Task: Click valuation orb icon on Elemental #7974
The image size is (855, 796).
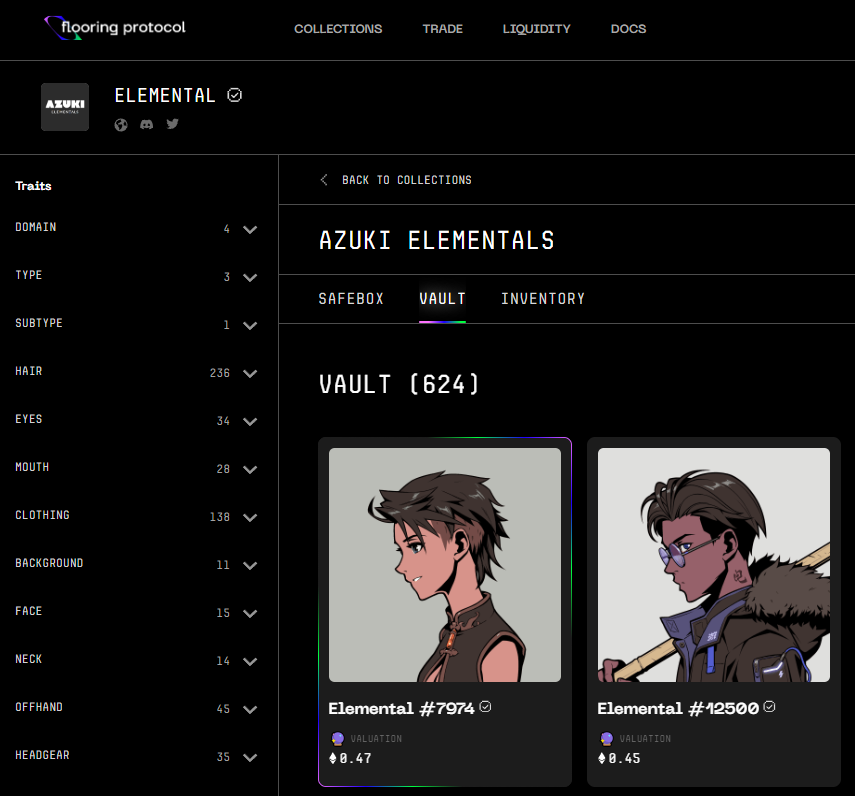Action: (x=338, y=739)
